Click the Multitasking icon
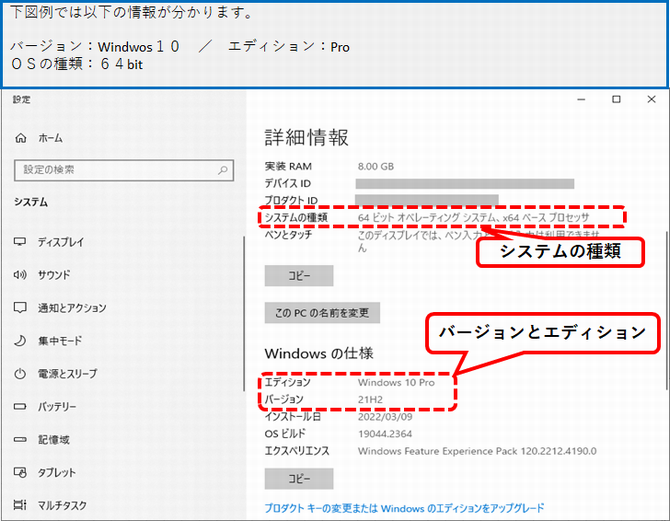Image resolution: width=670 pixels, height=521 pixels. pos(20,505)
